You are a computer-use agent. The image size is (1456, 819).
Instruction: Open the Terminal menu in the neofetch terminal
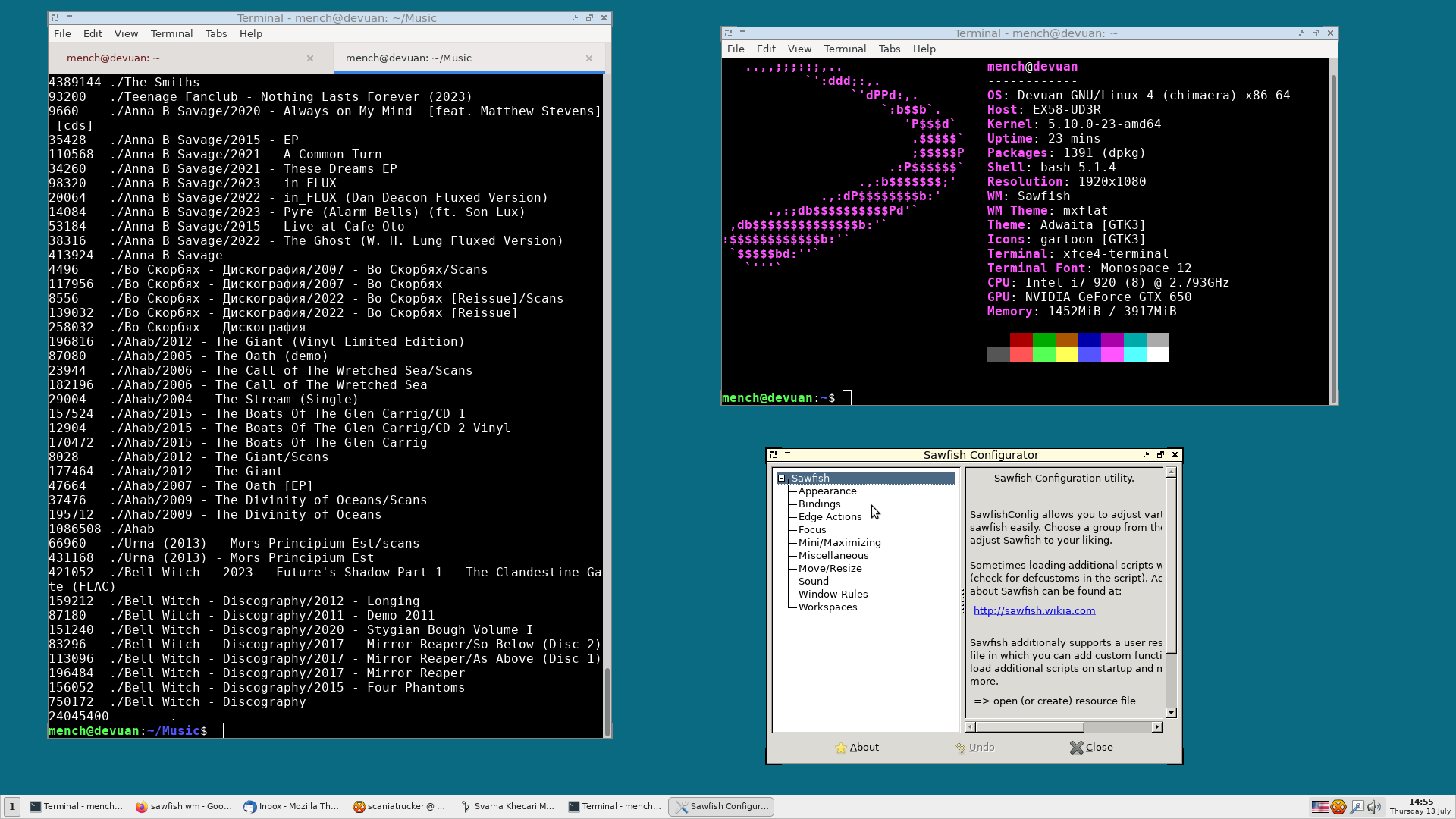pyautogui.click(x=845, y=49)
